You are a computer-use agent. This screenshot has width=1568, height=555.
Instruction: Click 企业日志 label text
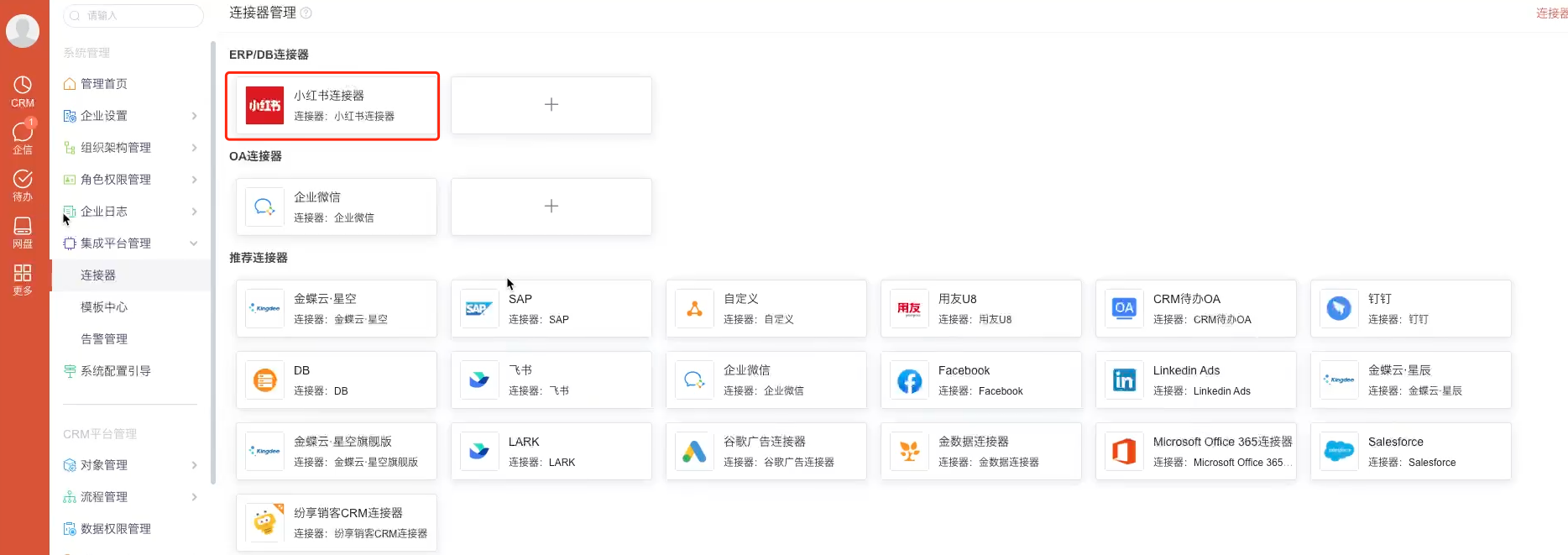(x=104, y=212)
